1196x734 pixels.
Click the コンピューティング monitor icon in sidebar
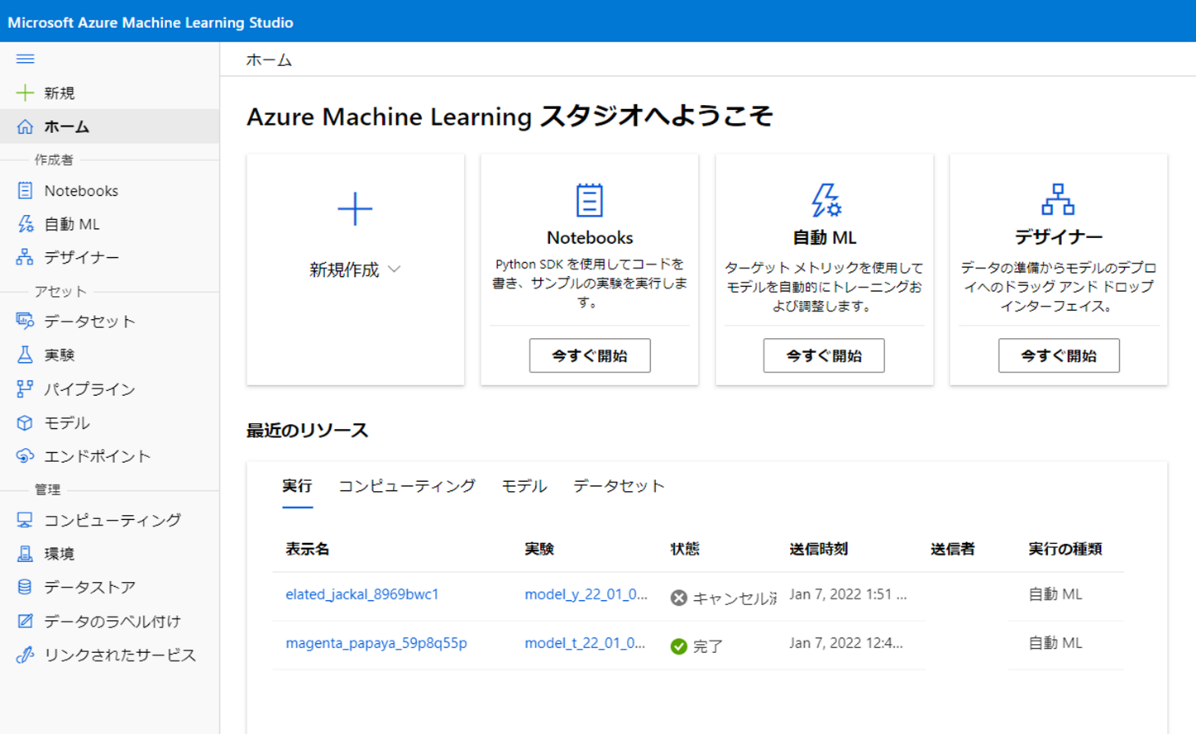25,520
